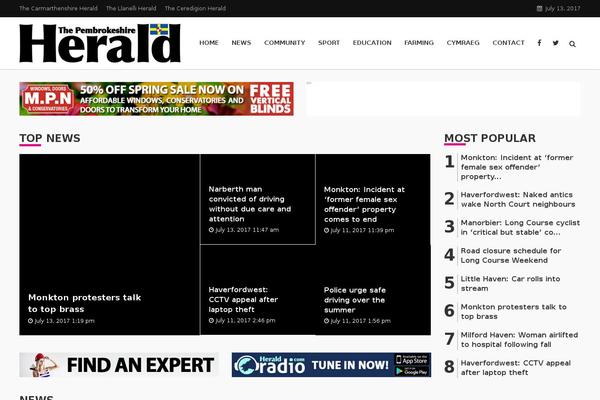This screenshot has width=600, height=400.
Task: Click the search magnifier icon
Action: click(x=572, y=44)
